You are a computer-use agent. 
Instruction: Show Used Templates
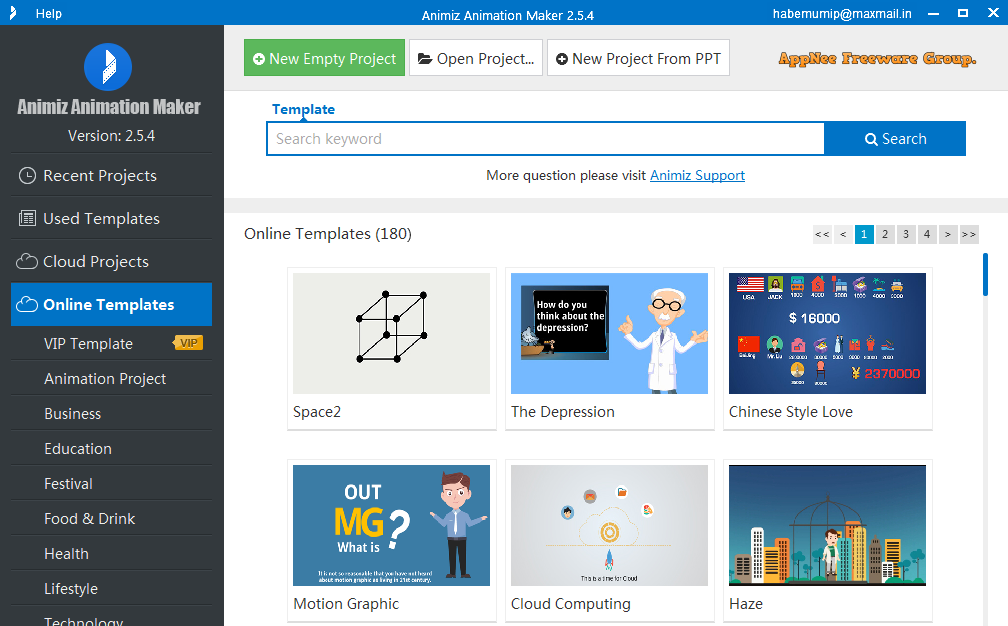(x=111, y=219)
